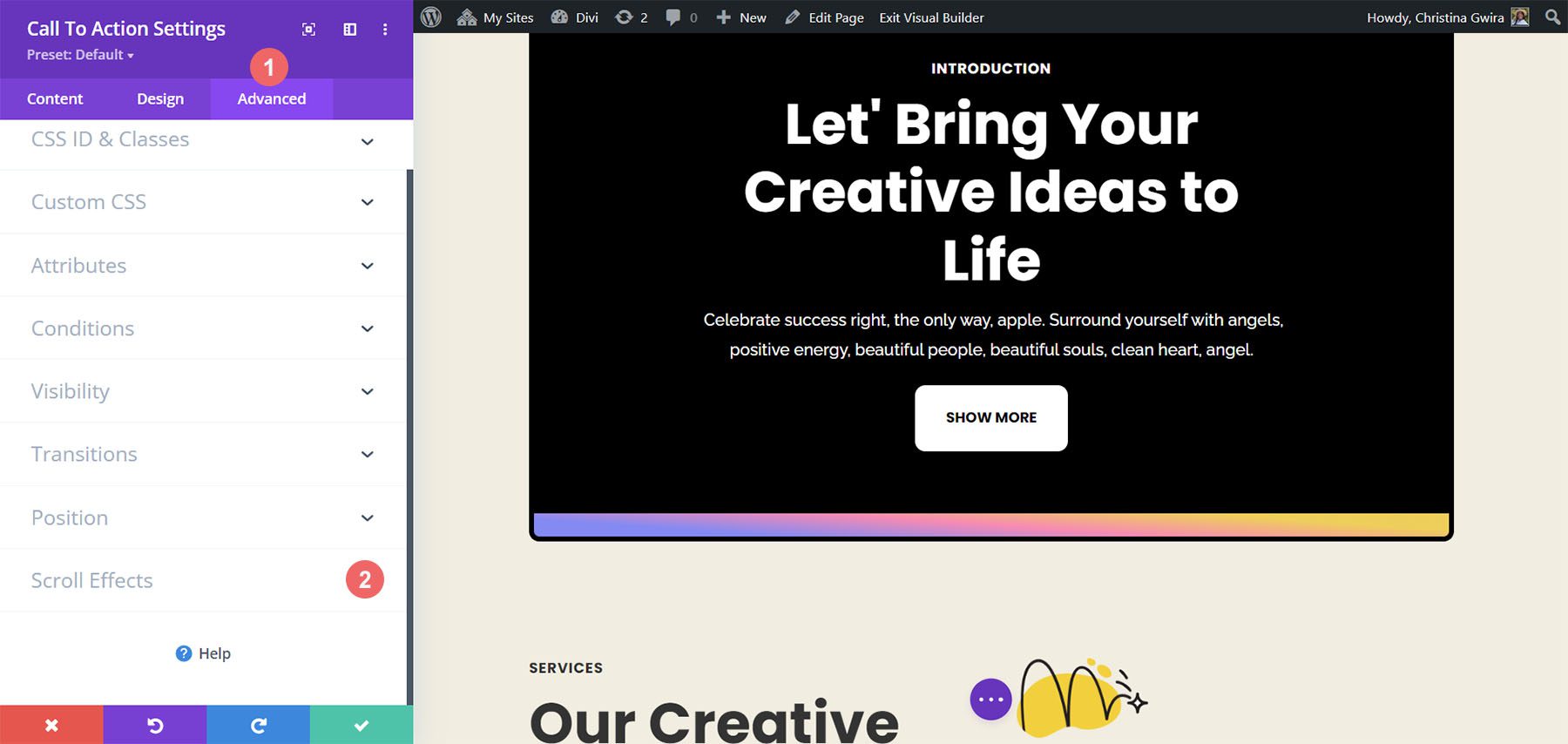Undo the last change in settings

pos(155,725)
